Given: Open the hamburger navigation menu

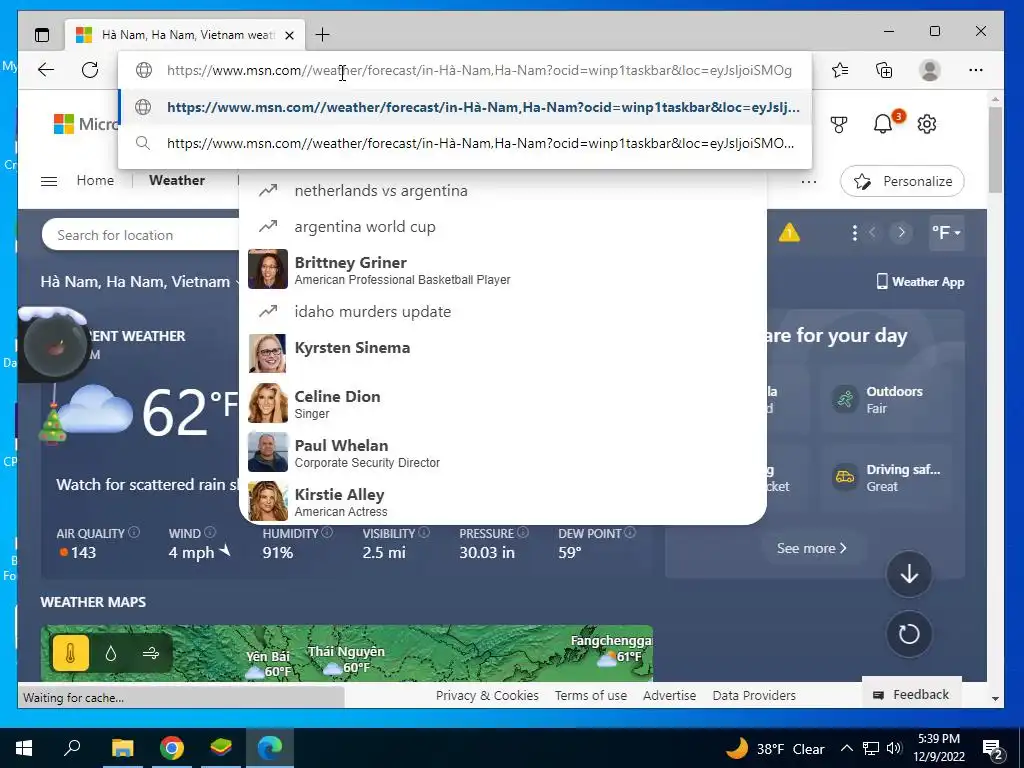Looking at the screenshot, I should (x=49, y=181).
